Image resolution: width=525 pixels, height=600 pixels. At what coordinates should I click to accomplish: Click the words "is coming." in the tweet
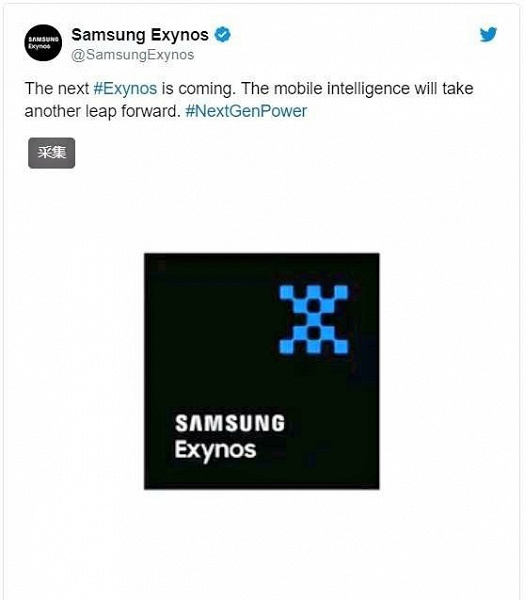tap(197, 89)
